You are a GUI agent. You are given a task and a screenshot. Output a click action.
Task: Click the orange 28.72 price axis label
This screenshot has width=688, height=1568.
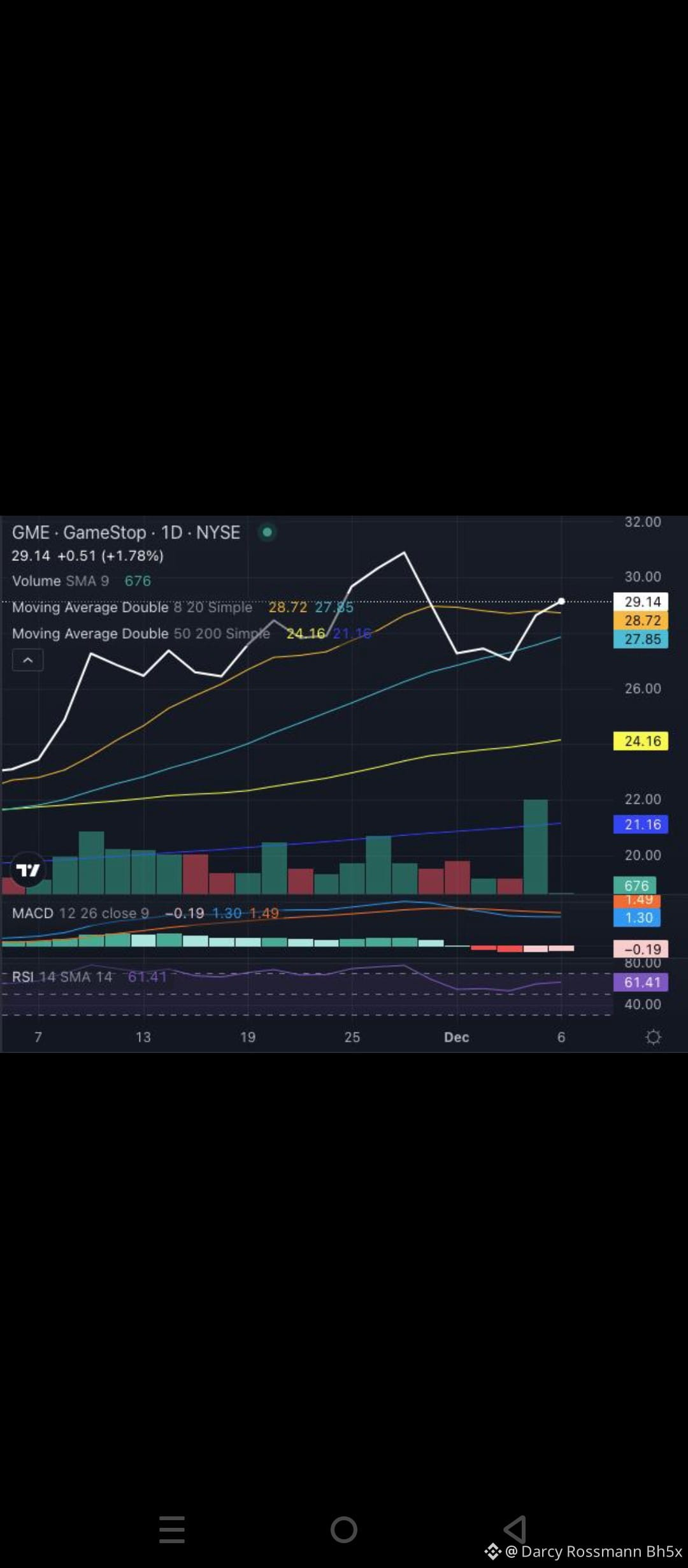(x=641, y=620)
